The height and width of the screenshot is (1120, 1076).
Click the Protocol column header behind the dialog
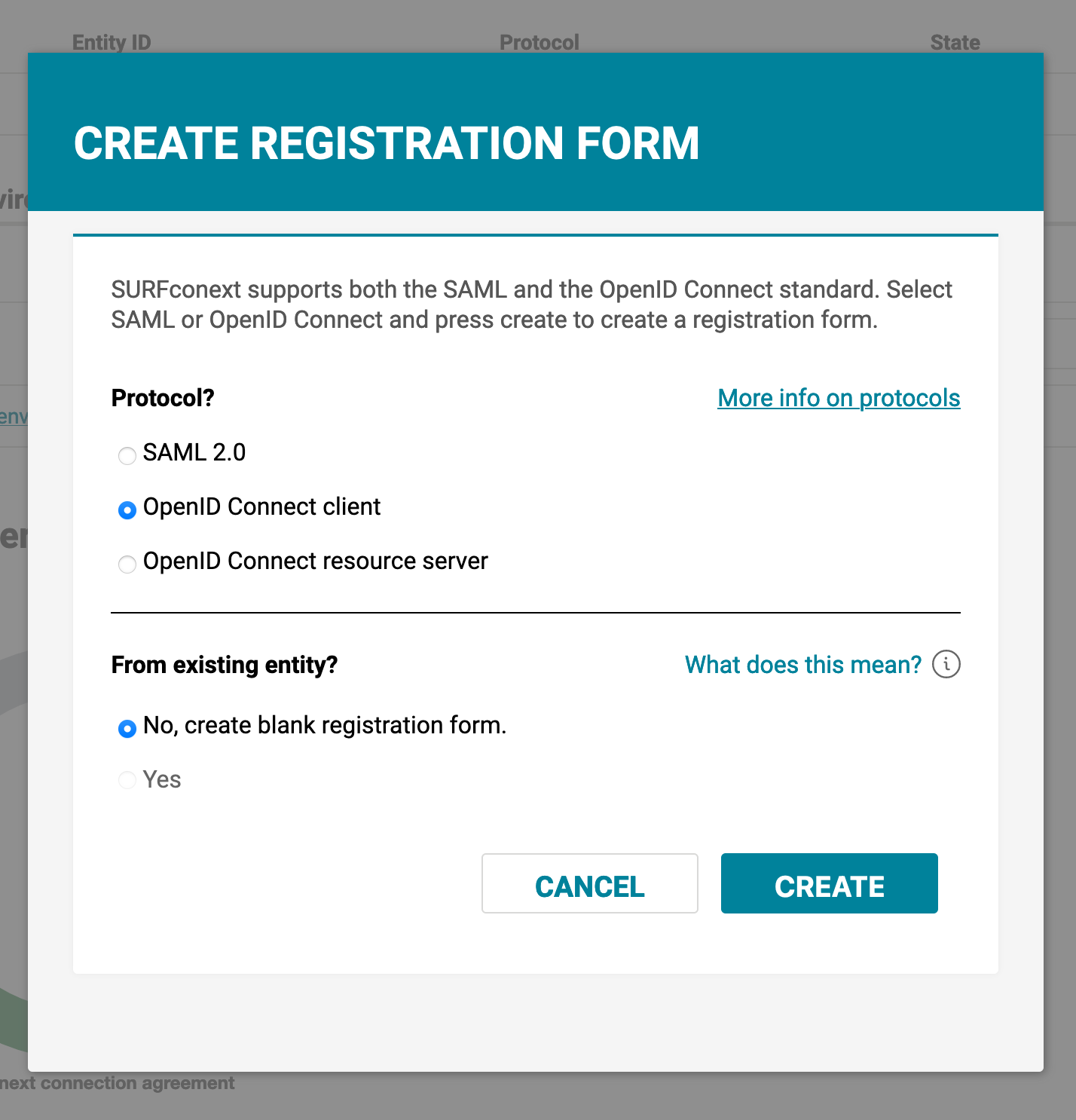[x=540, y=42]
